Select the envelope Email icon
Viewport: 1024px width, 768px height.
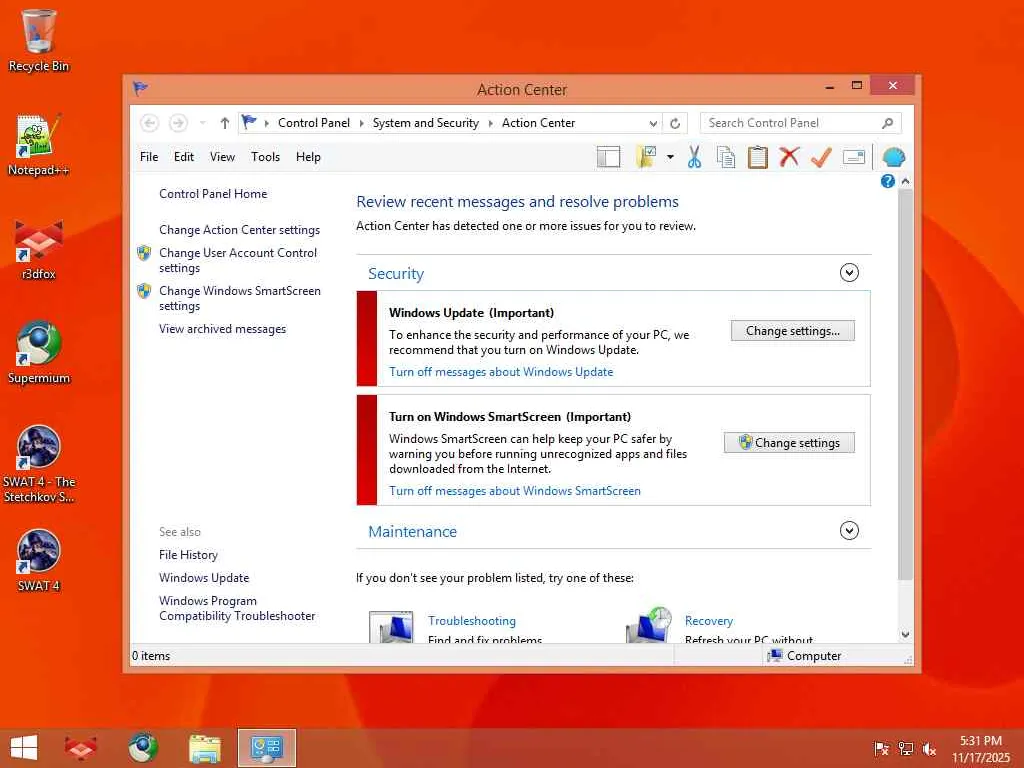(854, 157)
